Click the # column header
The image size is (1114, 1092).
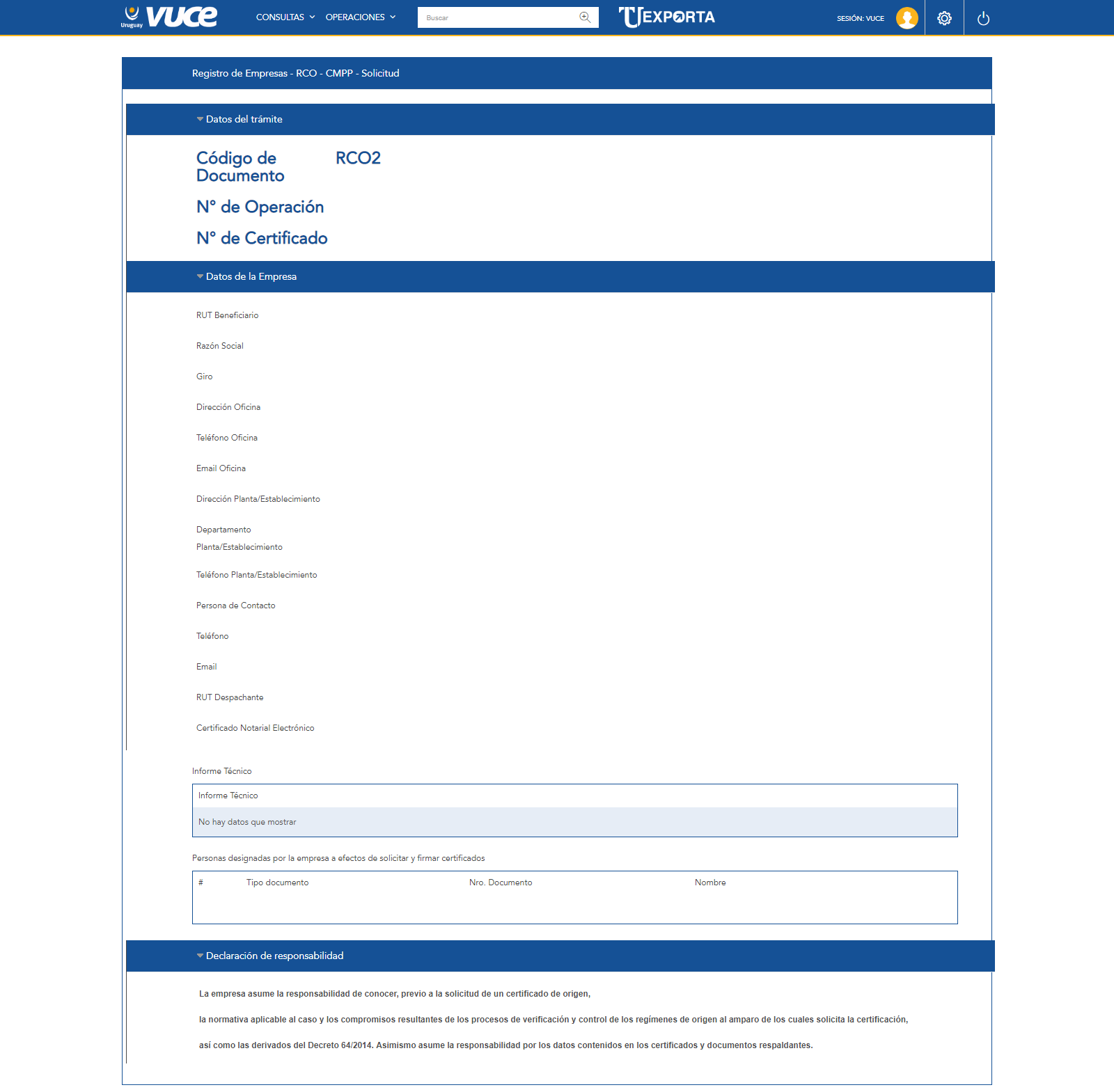click(201, 883)
